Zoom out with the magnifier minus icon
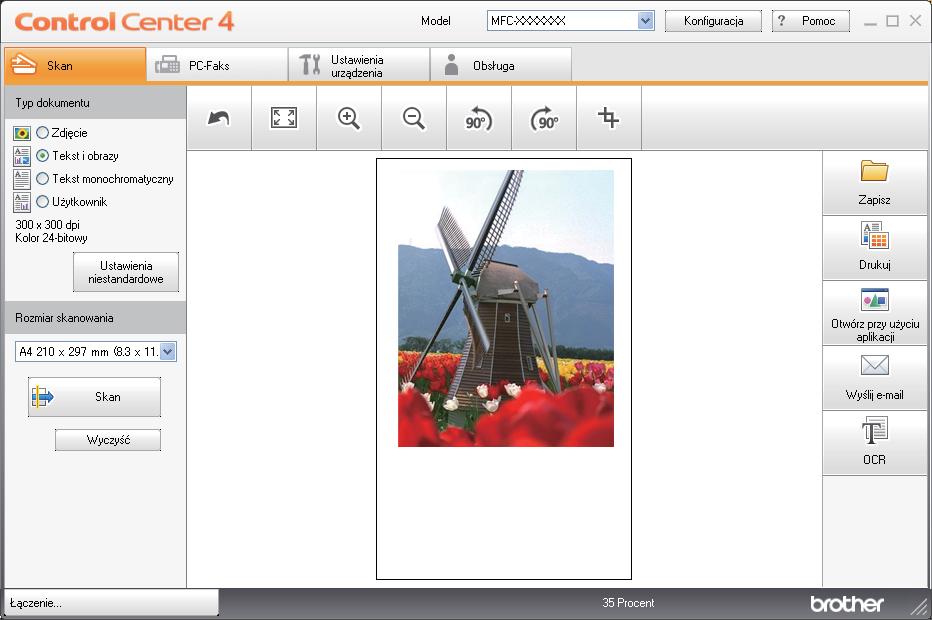Screen dimensions: 932x620 (x=414, y=118)
